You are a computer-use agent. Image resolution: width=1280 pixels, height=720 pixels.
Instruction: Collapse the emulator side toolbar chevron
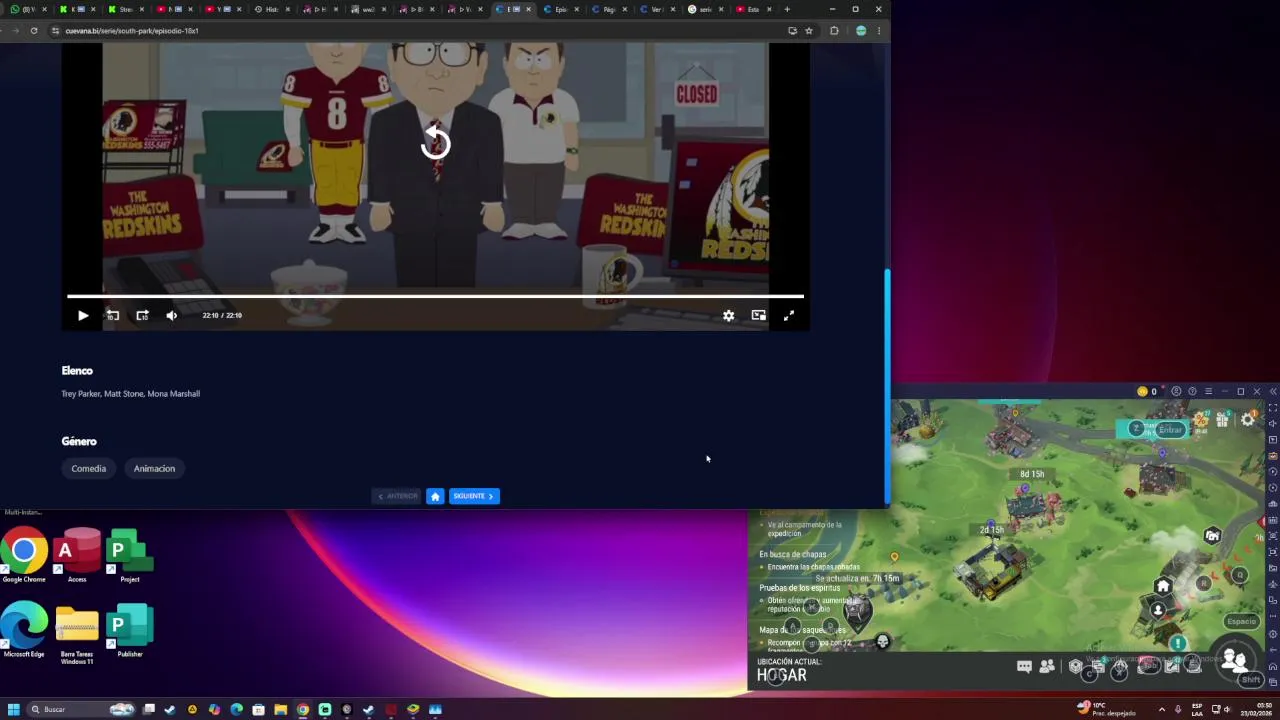tap(1273, 391)
